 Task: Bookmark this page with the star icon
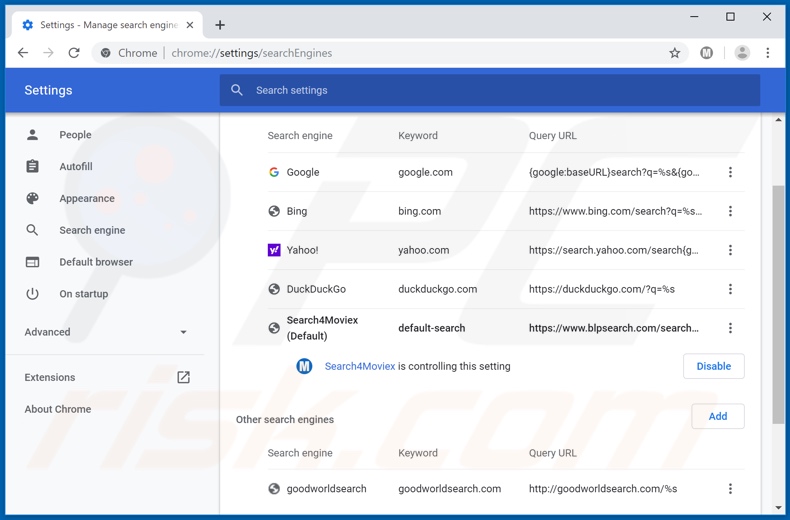(675, 53)
